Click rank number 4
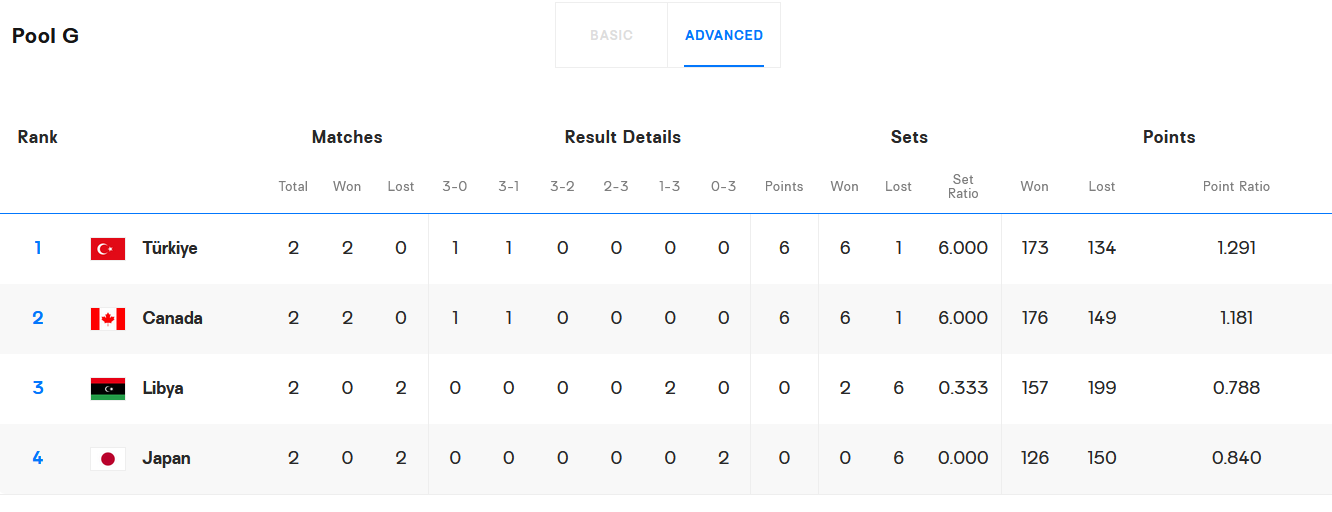 click(x=38, y=458)
